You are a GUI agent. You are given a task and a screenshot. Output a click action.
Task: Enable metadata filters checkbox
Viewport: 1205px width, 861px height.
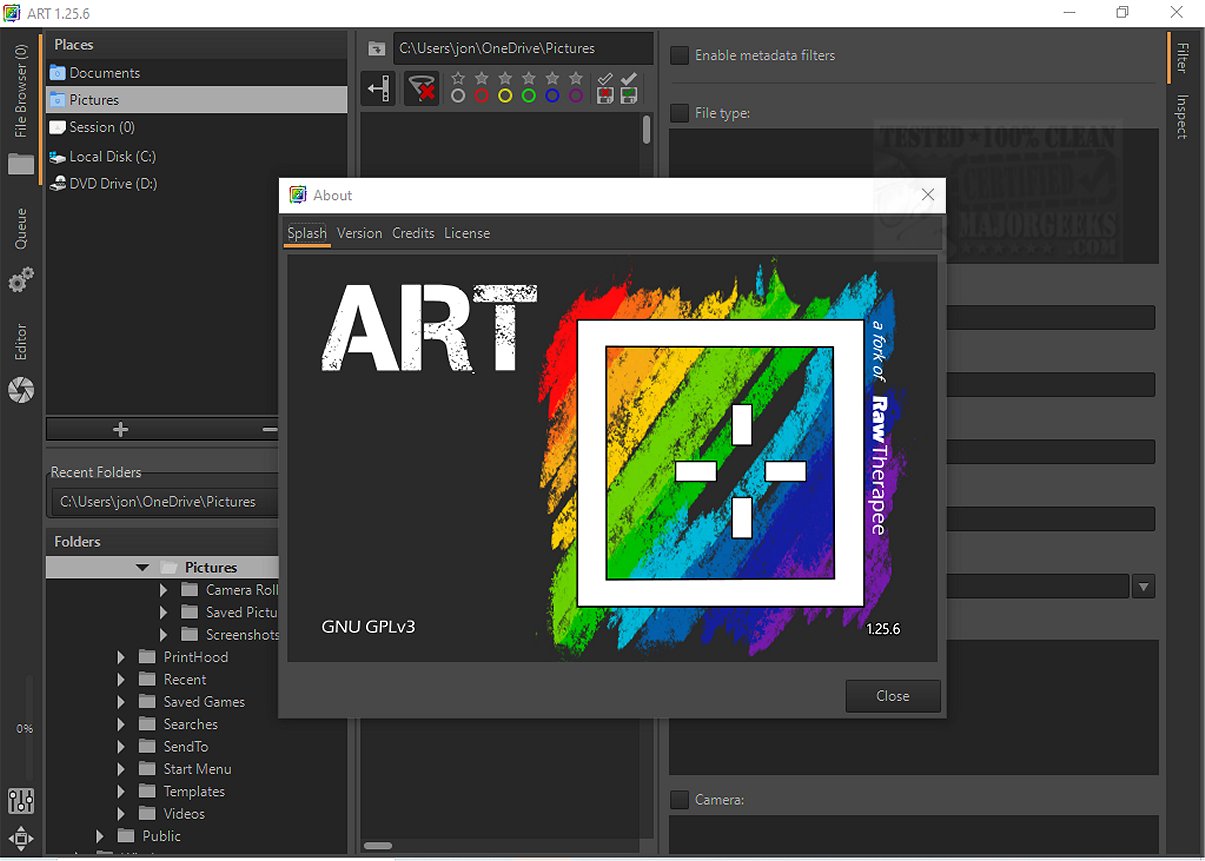coord(679,55)
